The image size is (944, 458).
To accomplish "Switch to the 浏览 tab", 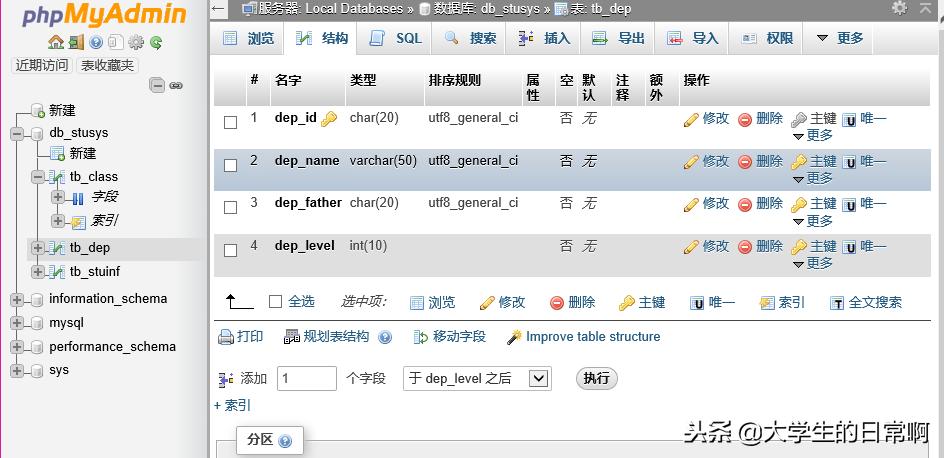I will click(249, 39).
